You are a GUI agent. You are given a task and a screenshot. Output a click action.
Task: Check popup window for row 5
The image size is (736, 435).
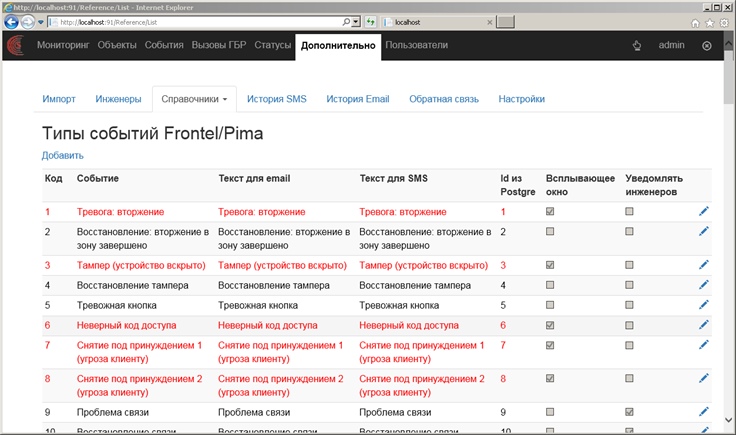click(x=550, y=305)
